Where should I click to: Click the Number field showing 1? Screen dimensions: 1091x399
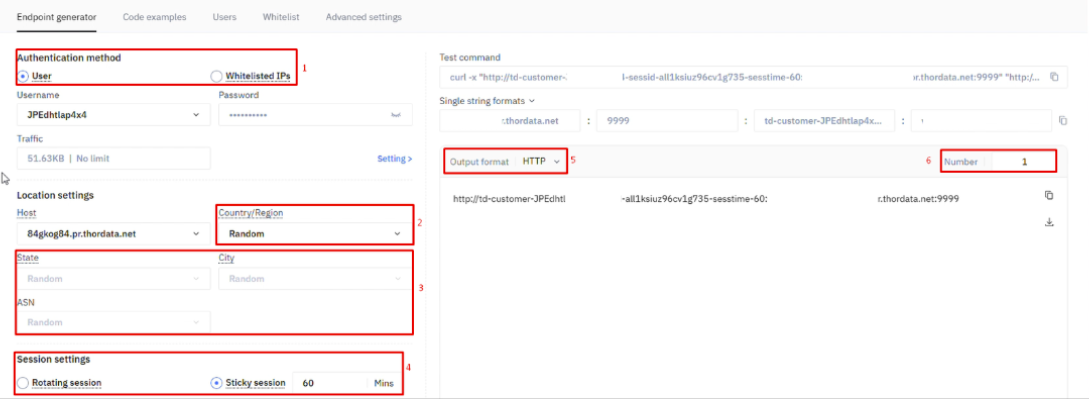(x=1023, y=162)
